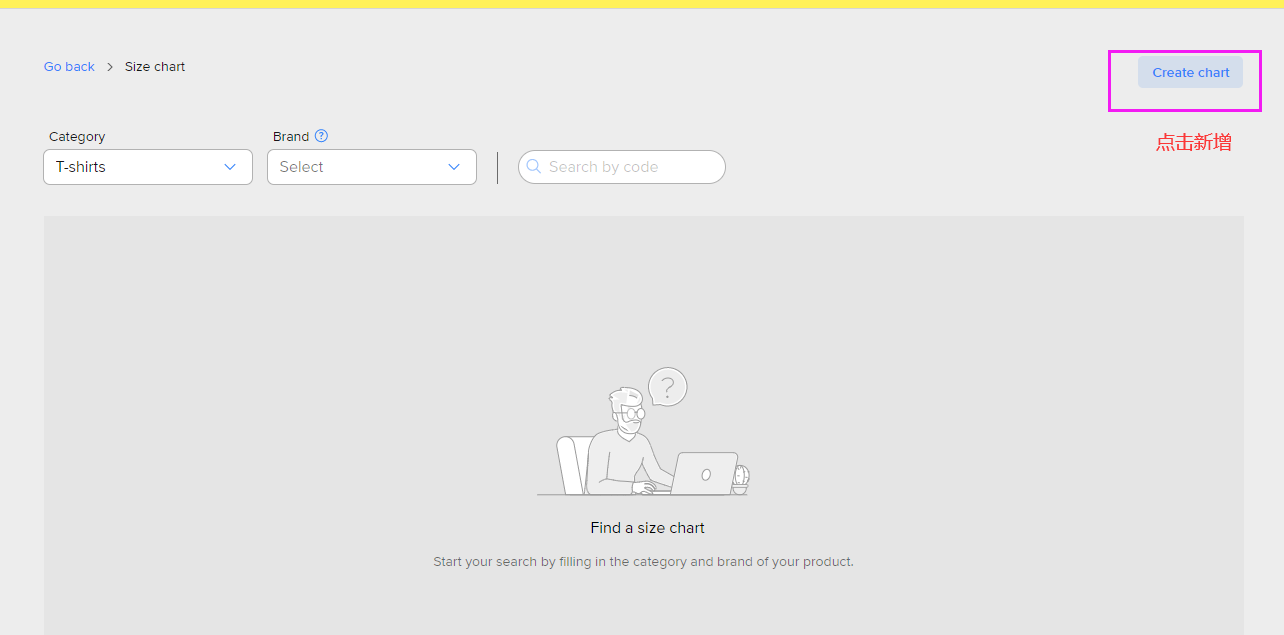Open the Brand Select combo box

pyautogui.click(x=372, y=167)
